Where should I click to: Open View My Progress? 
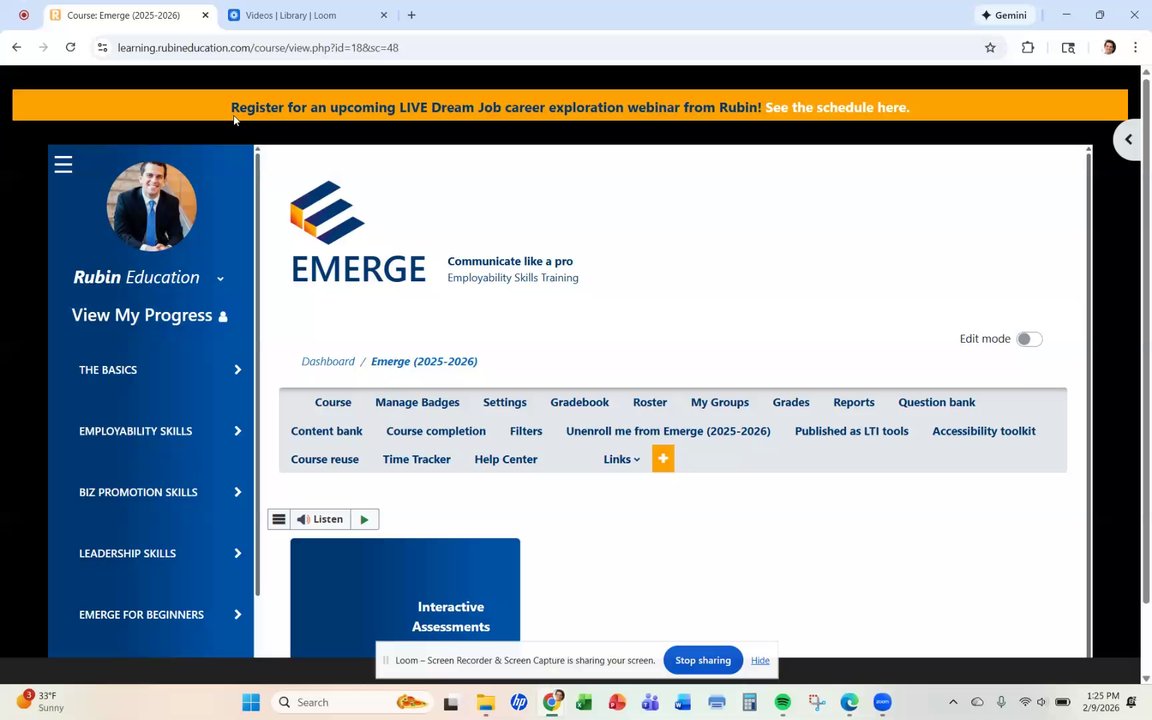[x=149, y=315]
